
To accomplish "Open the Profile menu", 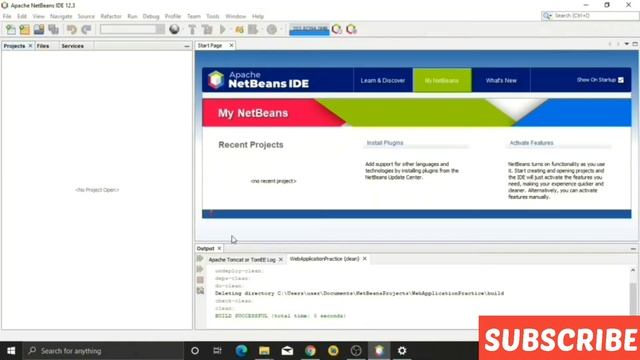I will pos(173,16).
